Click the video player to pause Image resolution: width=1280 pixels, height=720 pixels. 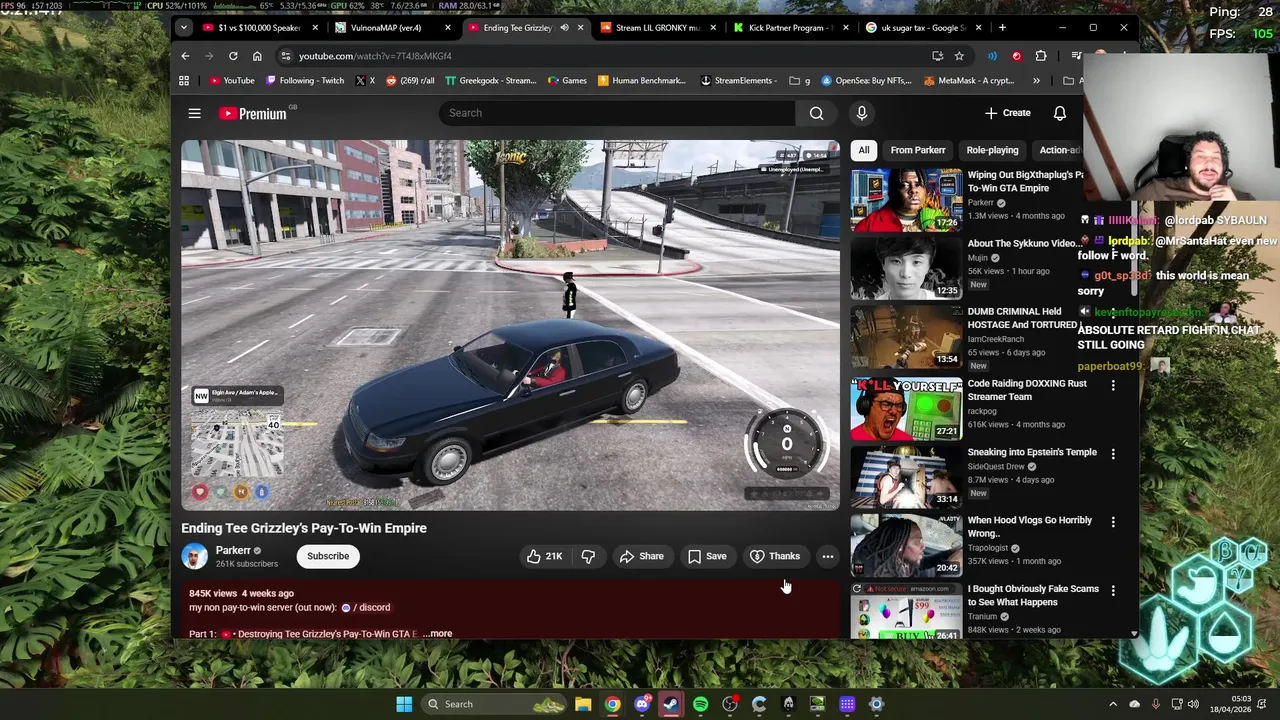point(510,325)
